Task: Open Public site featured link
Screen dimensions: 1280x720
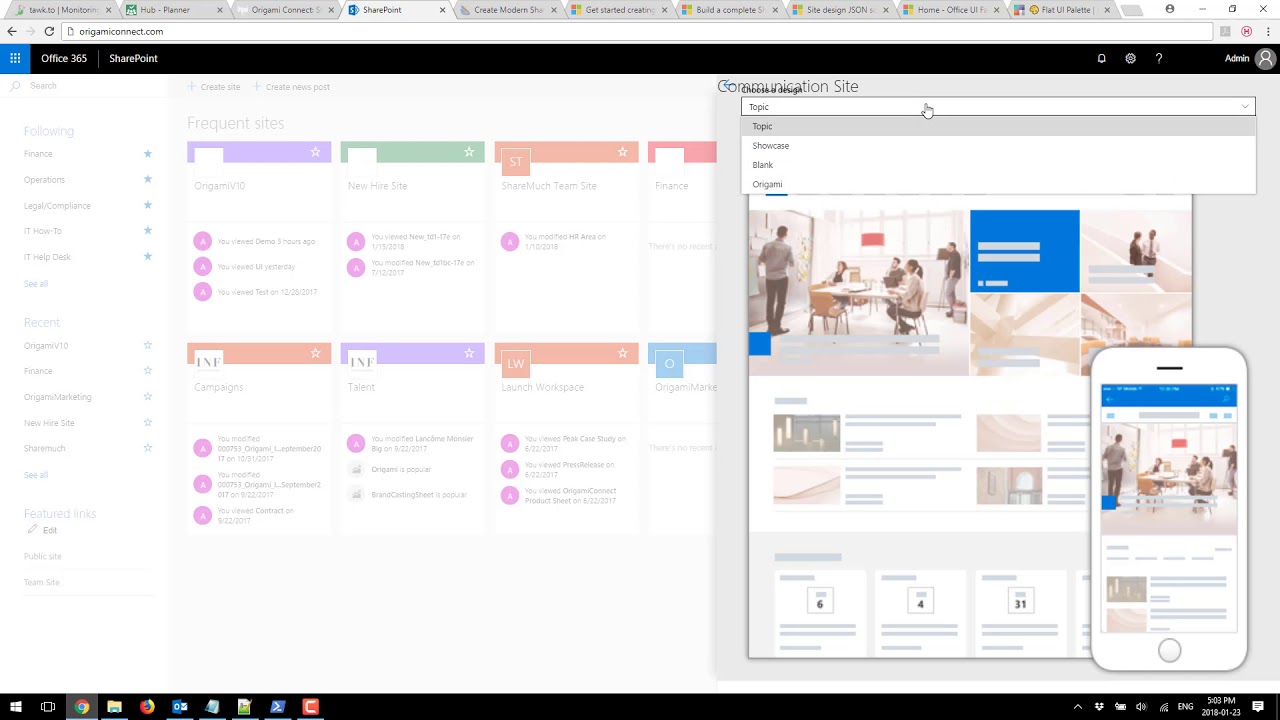Action: (42, 556)
